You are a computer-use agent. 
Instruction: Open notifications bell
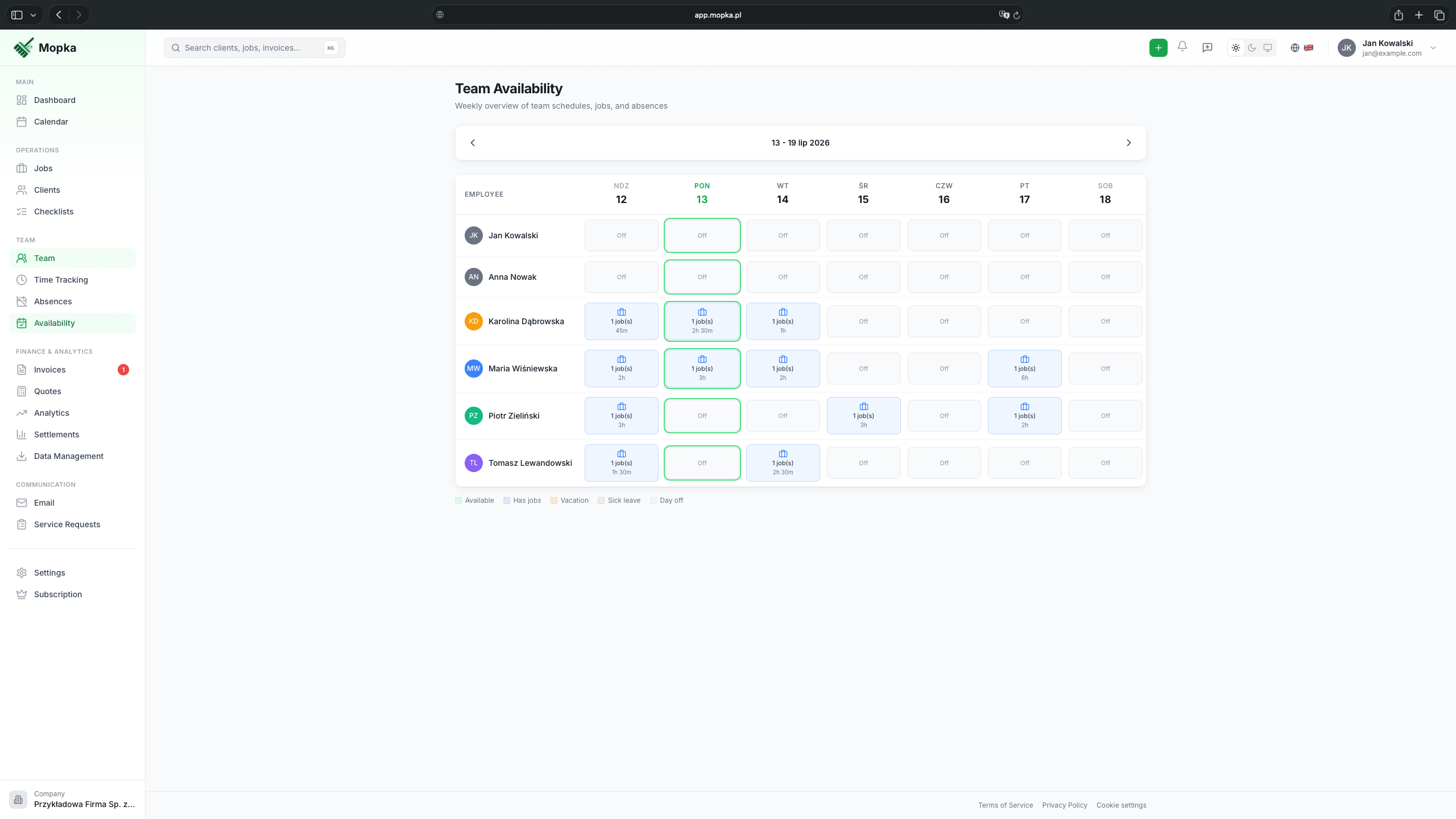pos(1182,47)
